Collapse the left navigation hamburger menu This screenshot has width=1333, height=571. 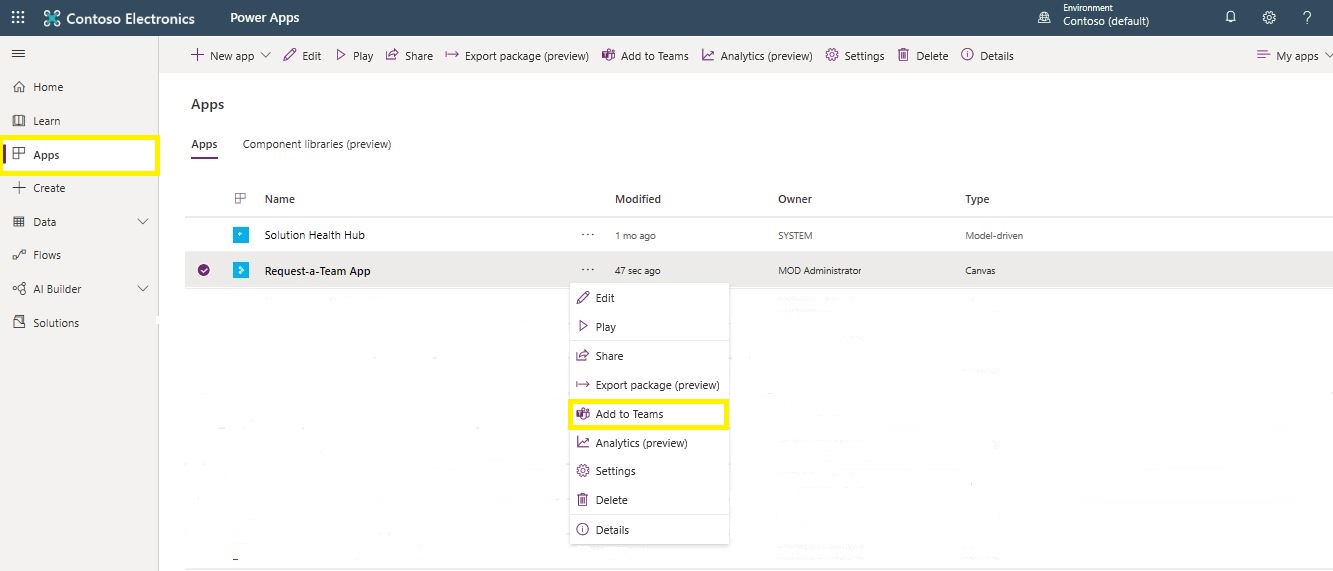click(18, 53)
